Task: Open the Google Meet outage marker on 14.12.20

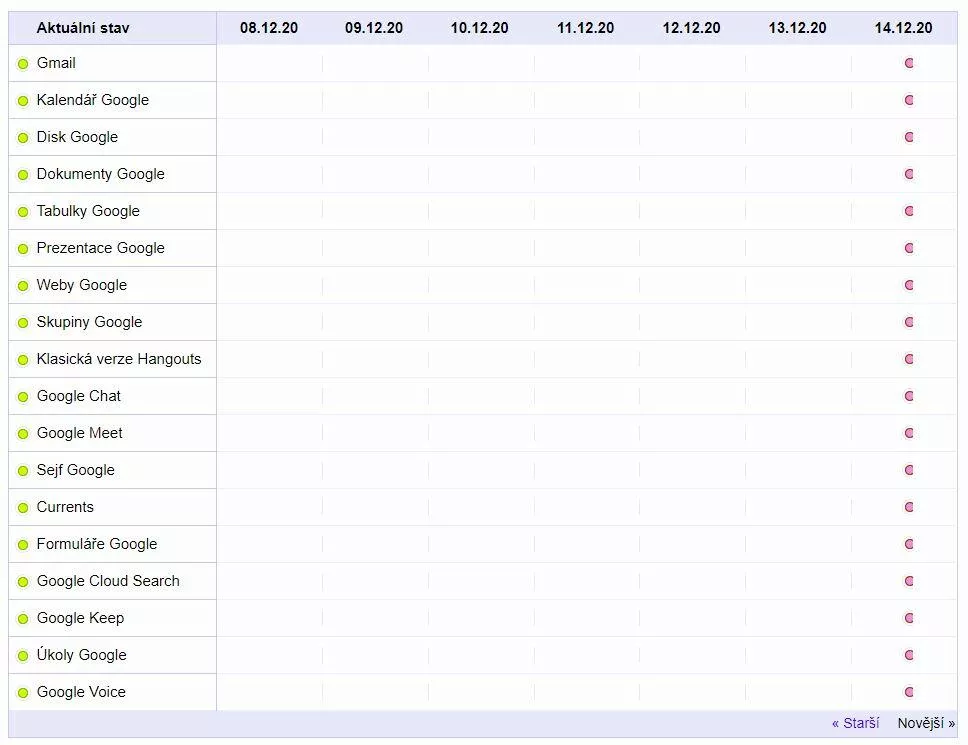Action: click(x=909, y=433)
